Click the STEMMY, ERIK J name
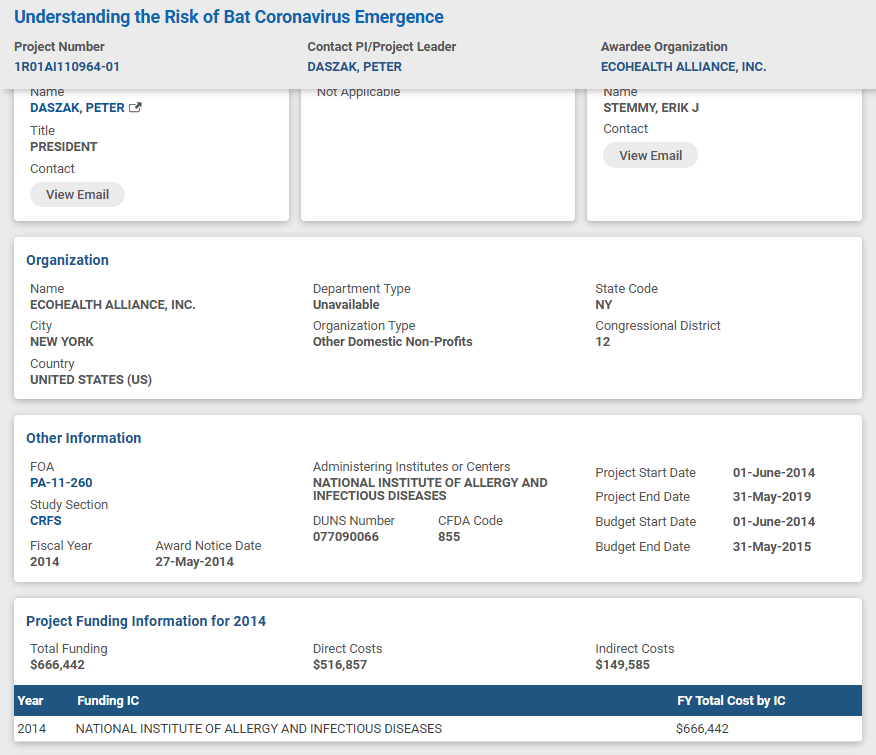 click(651, 108)
